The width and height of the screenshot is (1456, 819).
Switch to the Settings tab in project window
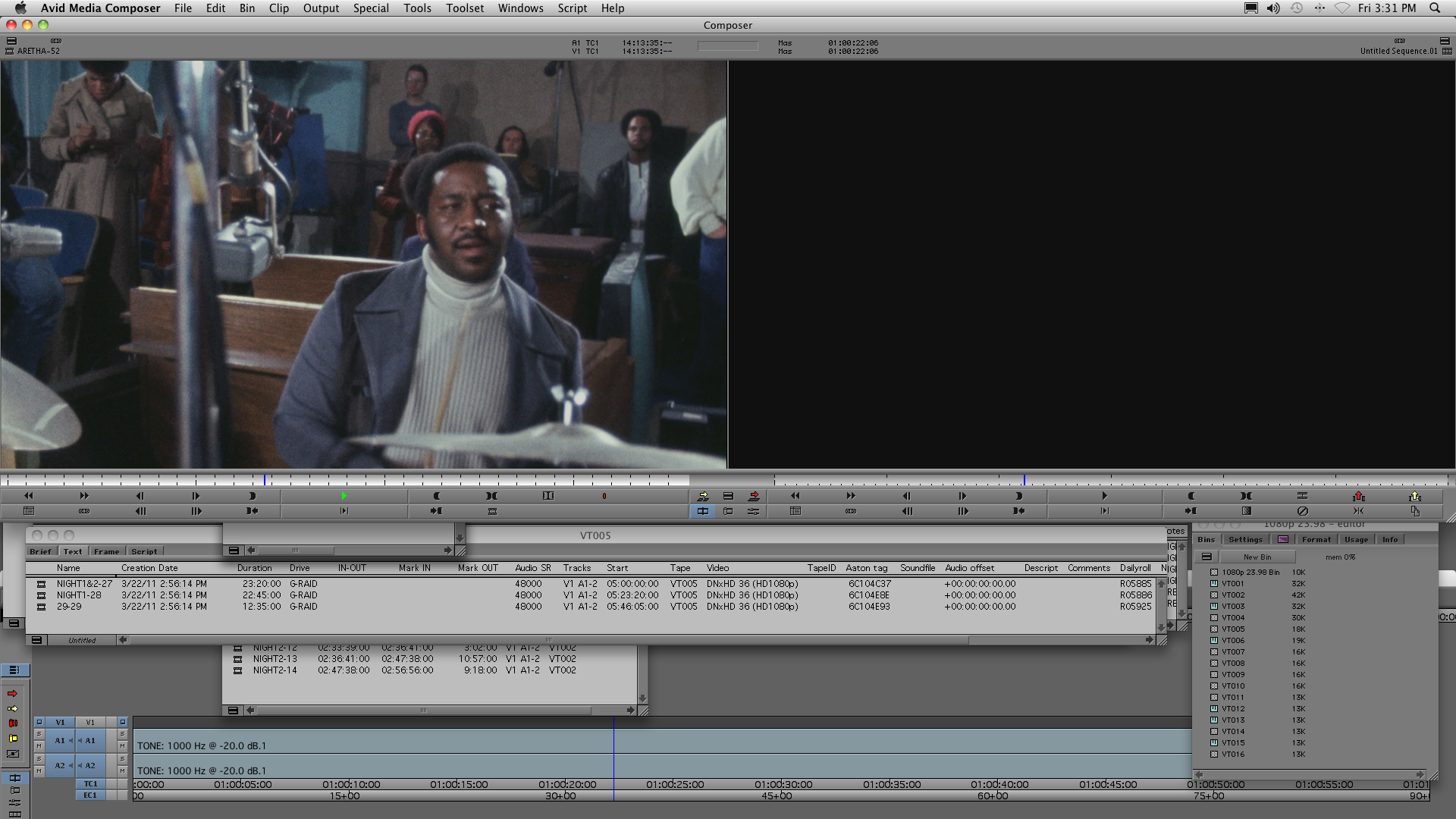[1245, 539]
